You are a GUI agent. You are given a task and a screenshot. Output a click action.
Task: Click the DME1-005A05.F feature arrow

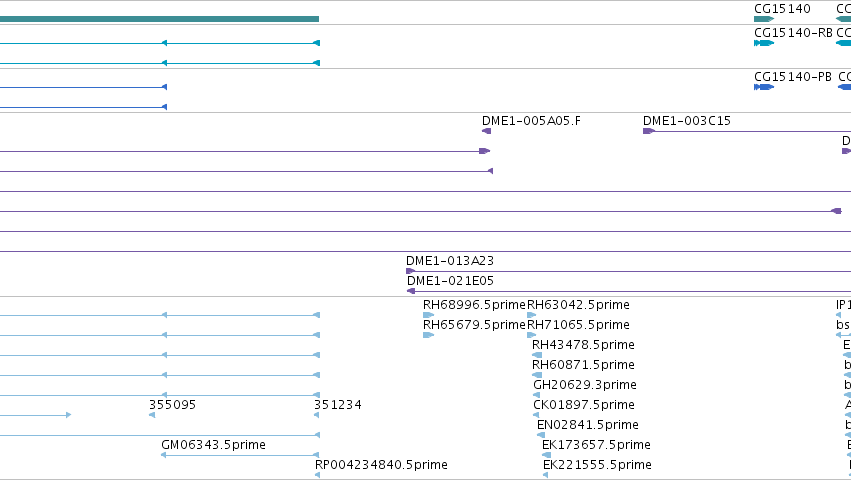pyautogui.click(x=486, y=131)
